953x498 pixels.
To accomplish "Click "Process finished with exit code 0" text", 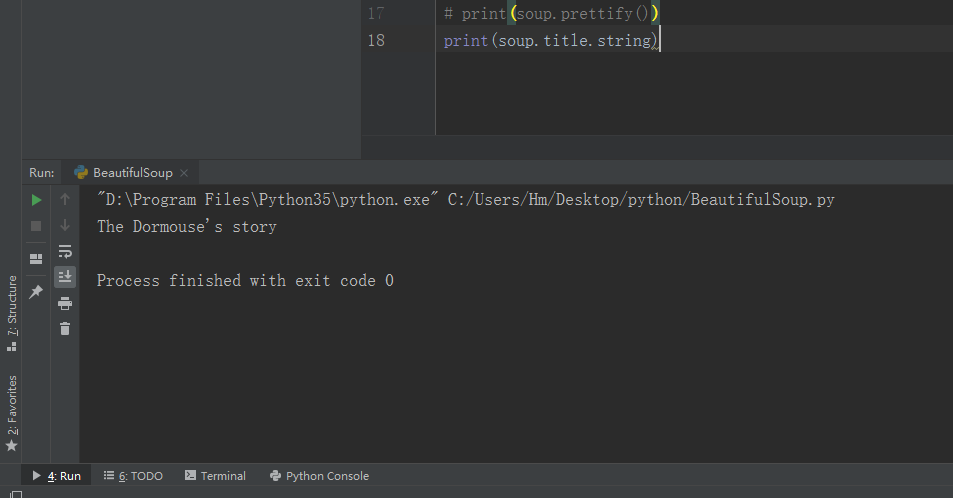I will click(x=245, y=280).
